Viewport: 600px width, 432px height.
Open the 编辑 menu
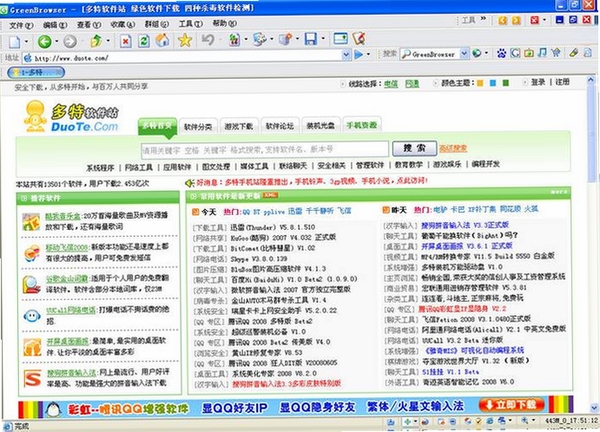(x=55, y=25)
